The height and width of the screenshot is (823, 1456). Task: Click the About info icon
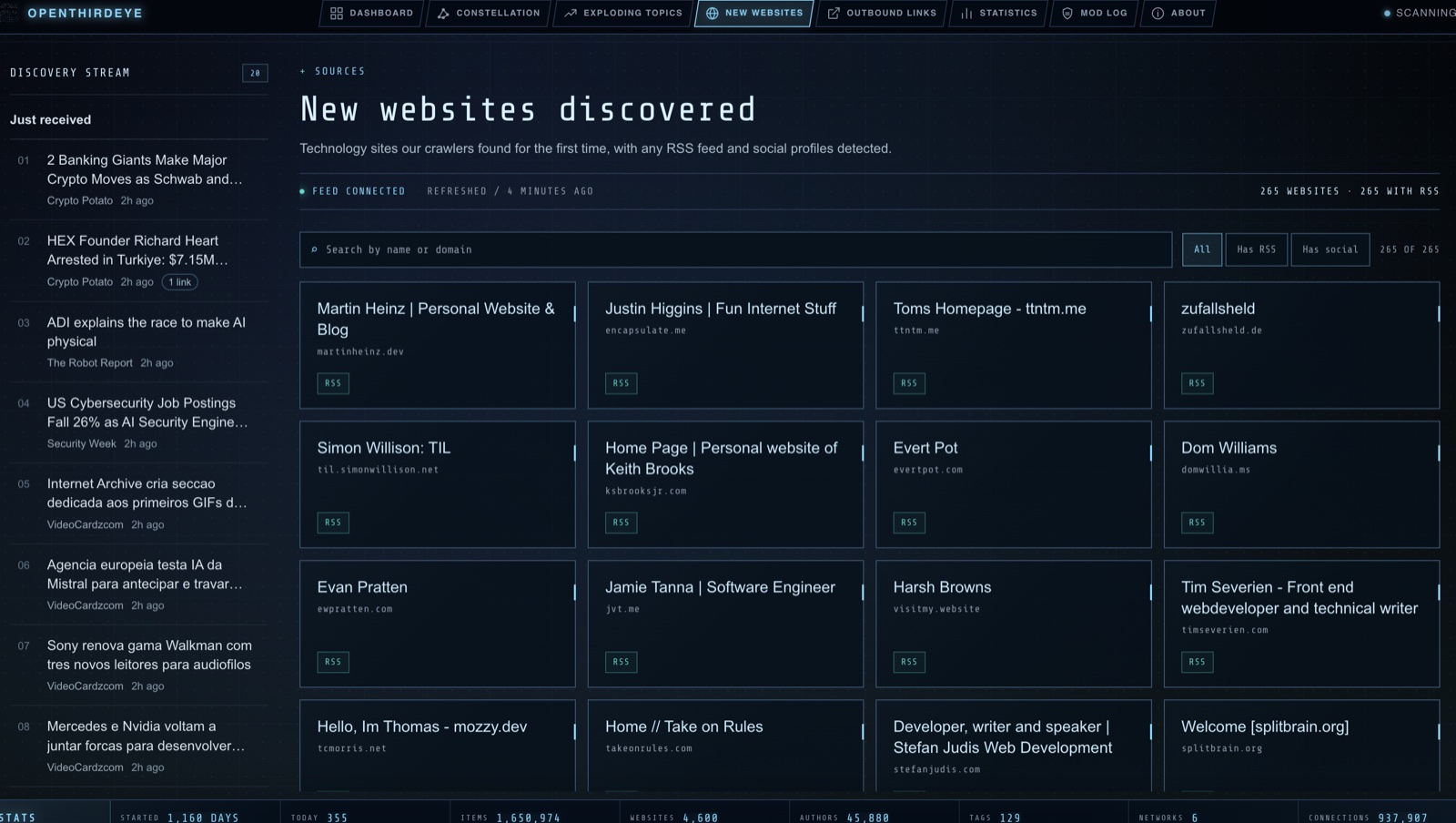pos(1158,13)
